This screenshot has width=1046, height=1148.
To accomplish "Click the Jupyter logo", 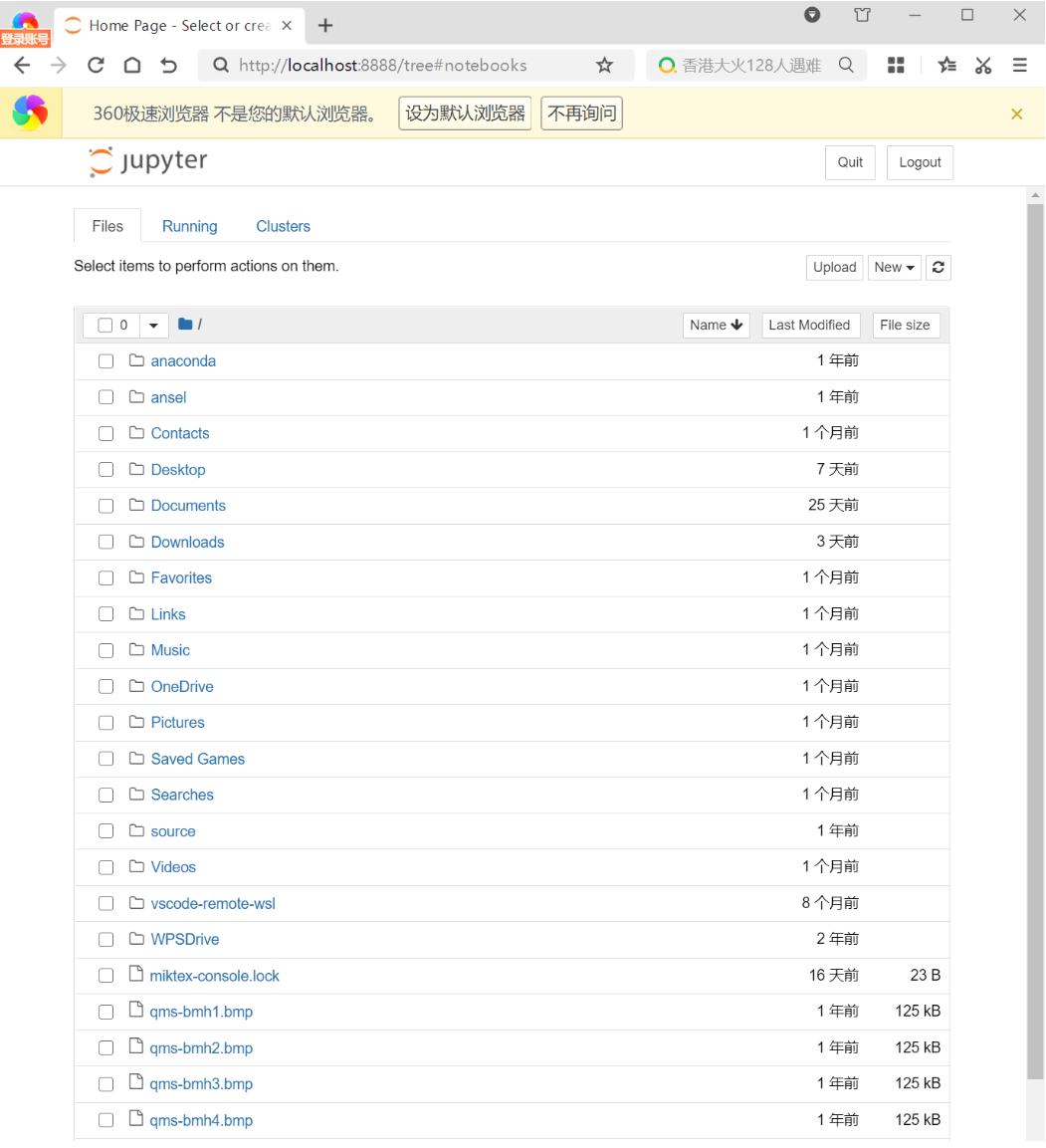I will pyautogui.click(x=148, y=162).
